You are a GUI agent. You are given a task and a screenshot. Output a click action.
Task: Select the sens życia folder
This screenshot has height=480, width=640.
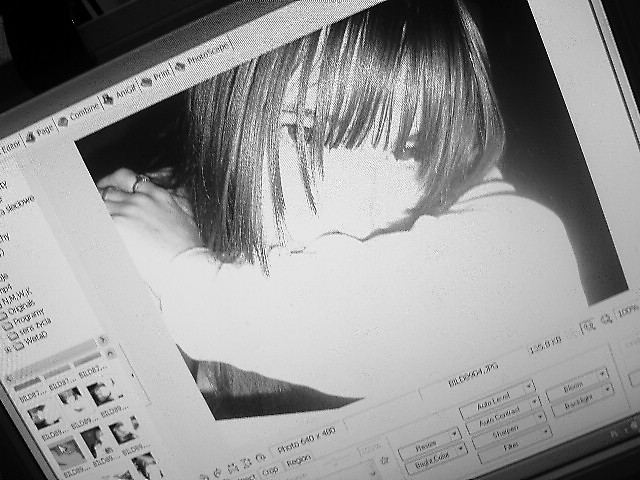[x=36, y=327]
